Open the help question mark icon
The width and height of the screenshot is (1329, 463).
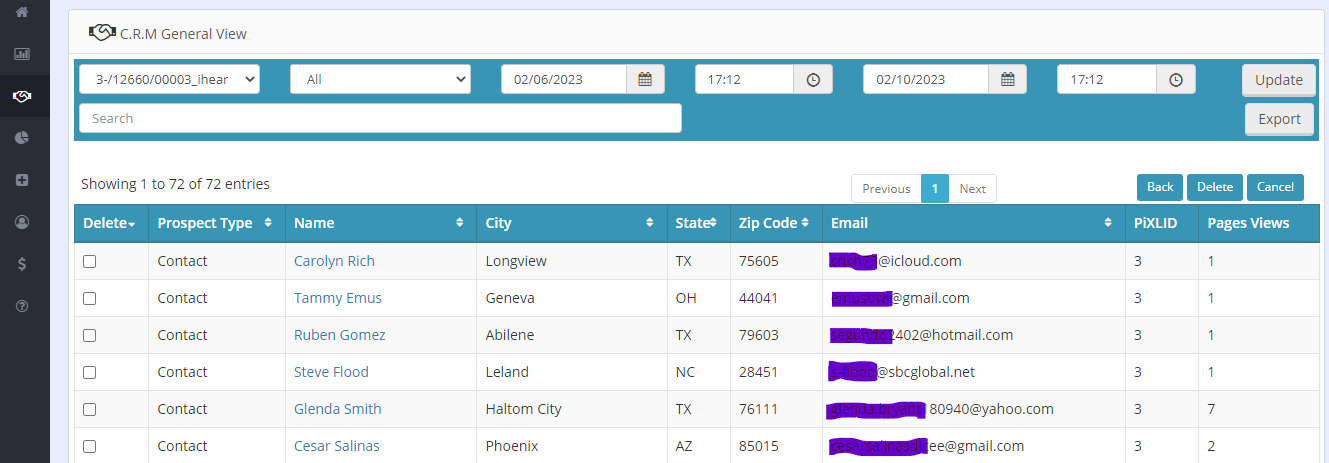coord(21,306)
